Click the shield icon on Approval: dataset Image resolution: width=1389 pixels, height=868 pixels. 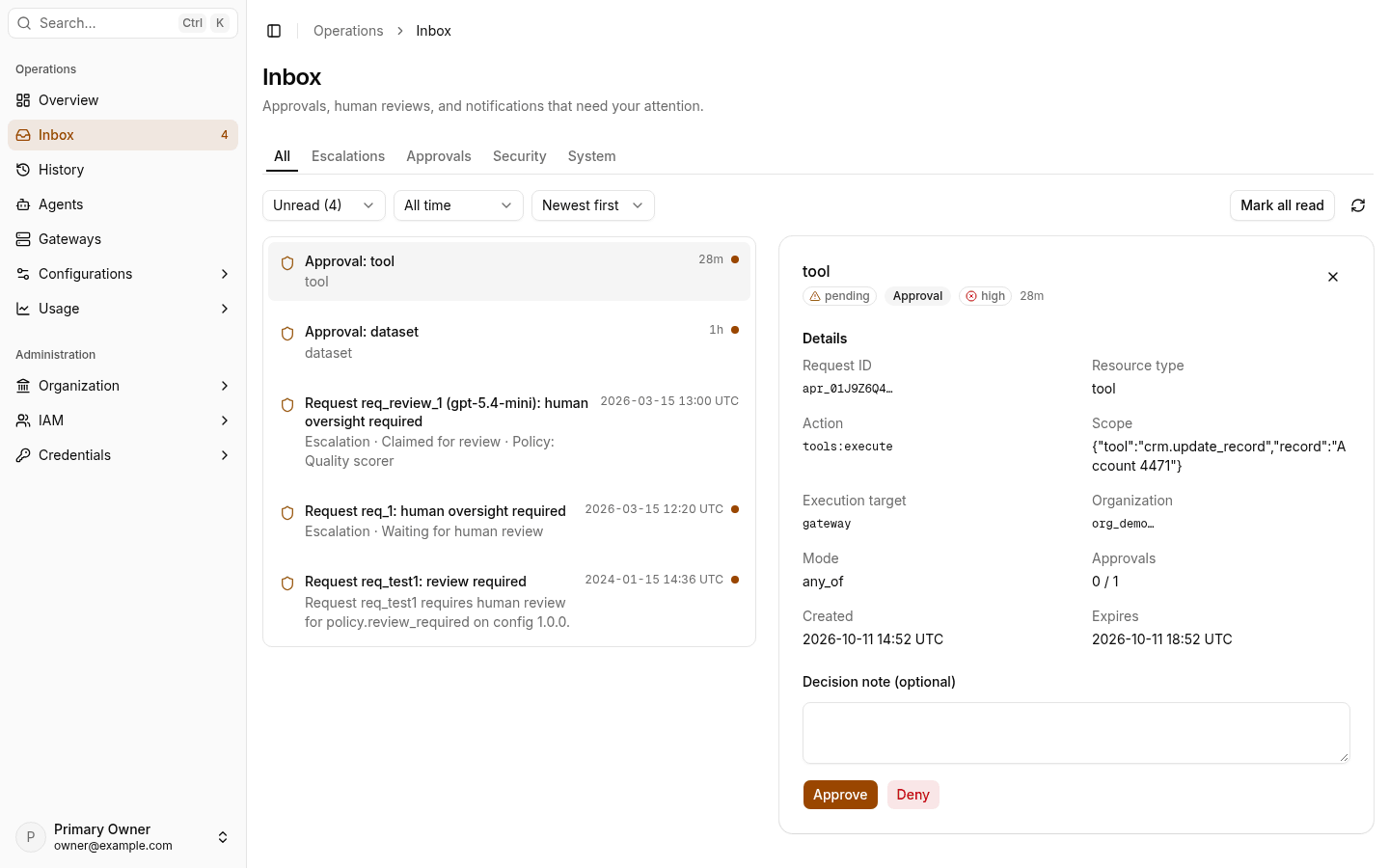click(x=287, y=334)
